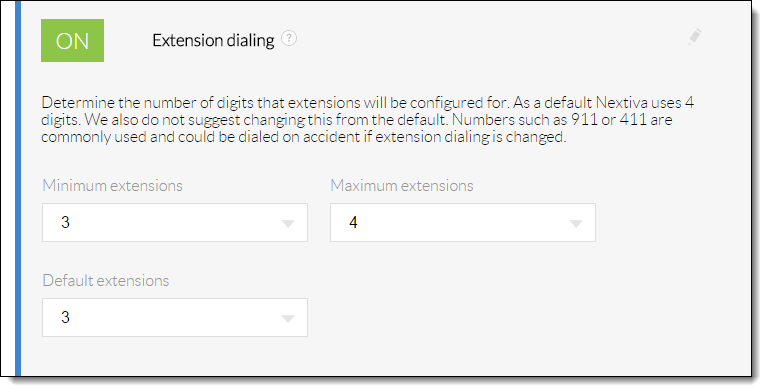Click the Maximum extensions dropdown arrow
The width and height of the screenshot is (767, 392).
pyautogui.click(x=576, y=224)
